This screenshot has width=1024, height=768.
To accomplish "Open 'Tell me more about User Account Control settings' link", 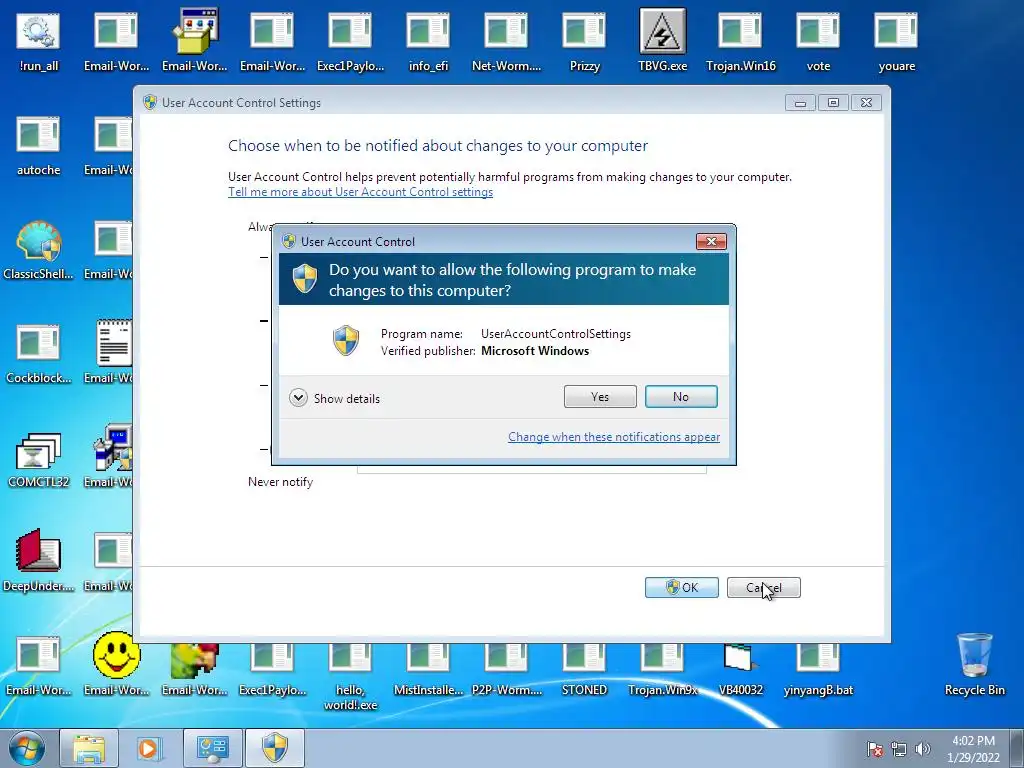I will tap(360, 192).
